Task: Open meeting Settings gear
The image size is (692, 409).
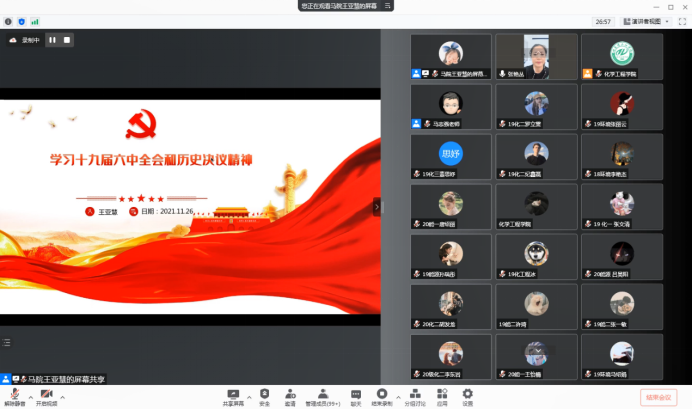Action: 467,395
